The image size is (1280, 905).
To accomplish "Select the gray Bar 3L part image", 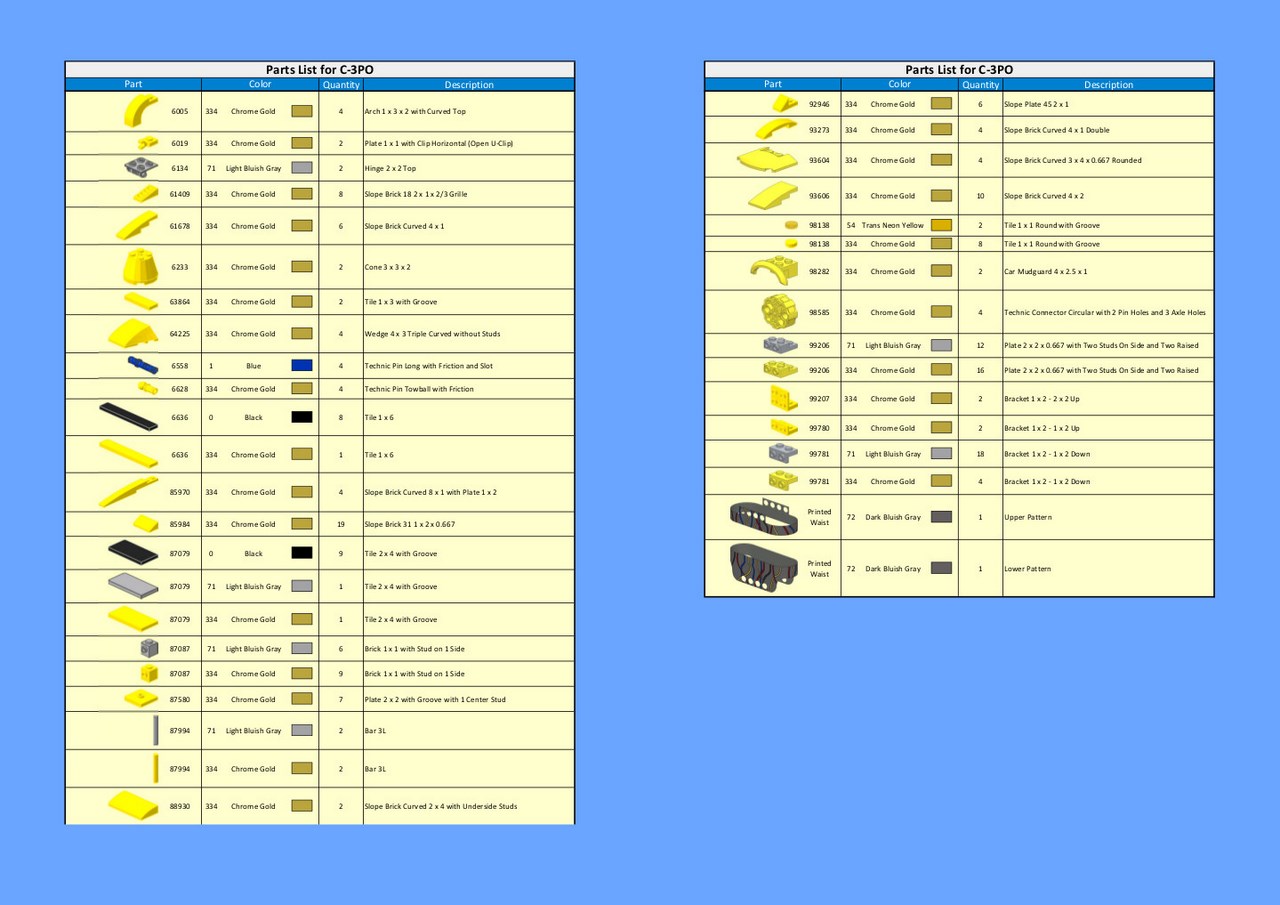I will (155, 730).
